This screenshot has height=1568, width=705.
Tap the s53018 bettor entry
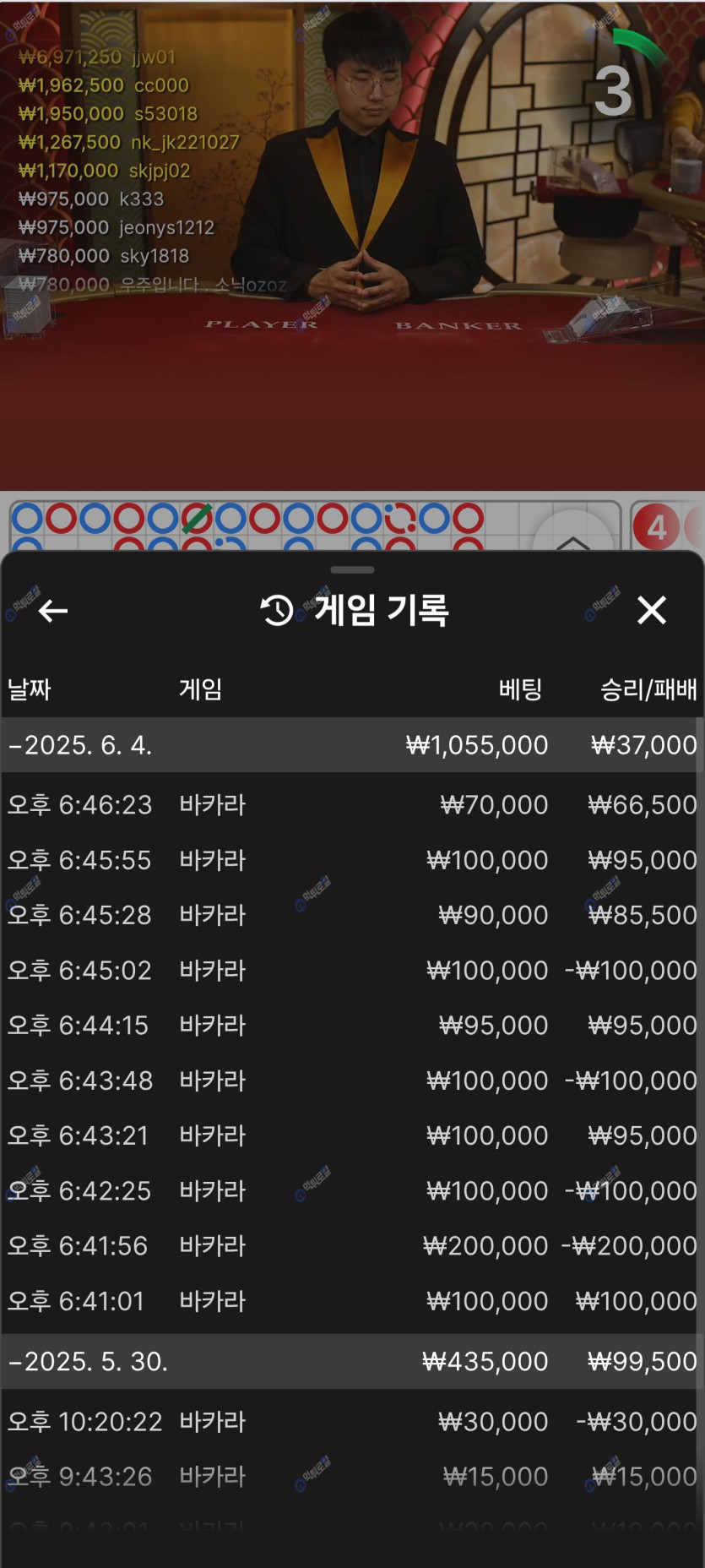108,114
